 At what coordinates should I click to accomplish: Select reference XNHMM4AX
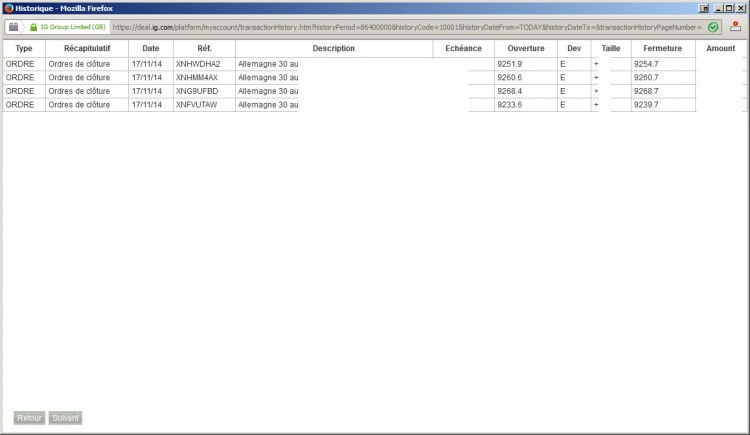pos(197,78)
